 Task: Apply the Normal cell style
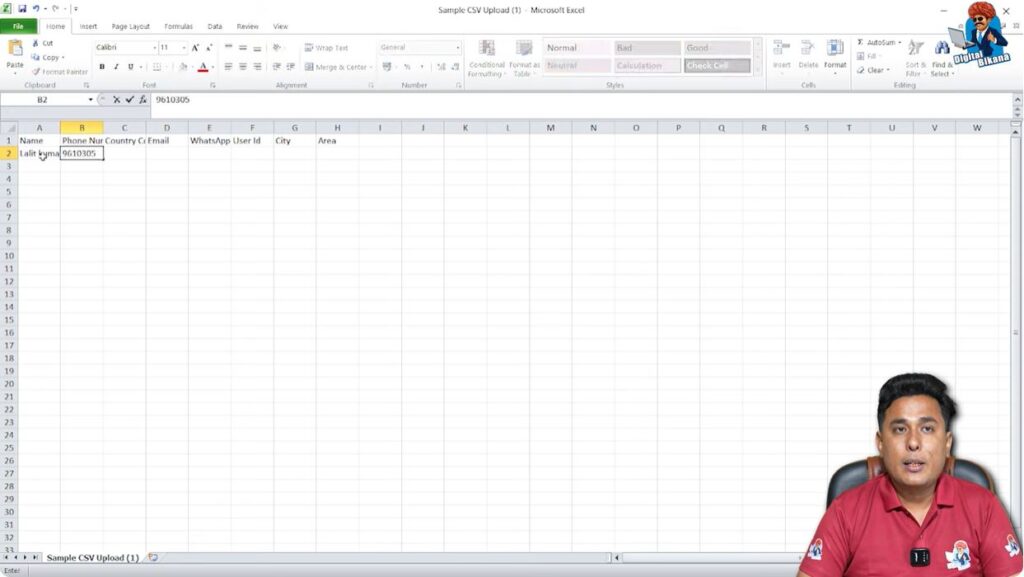coord(577,48)
